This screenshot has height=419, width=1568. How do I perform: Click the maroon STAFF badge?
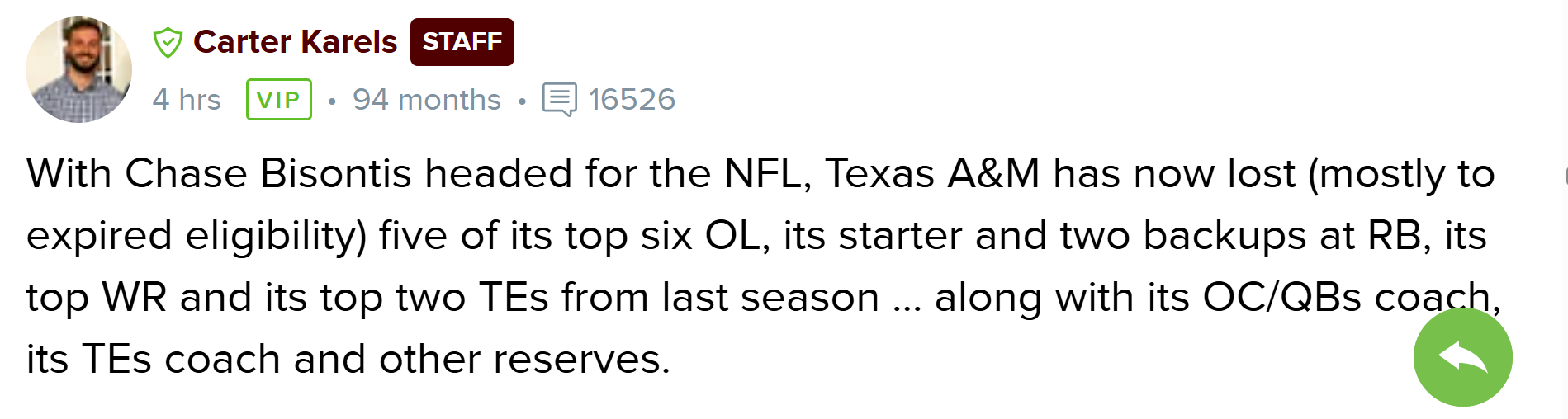[462, 42]
